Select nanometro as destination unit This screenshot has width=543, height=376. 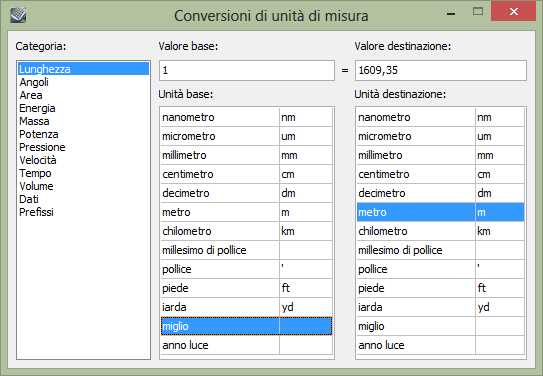pyautogui.click(x=440, y=117)
